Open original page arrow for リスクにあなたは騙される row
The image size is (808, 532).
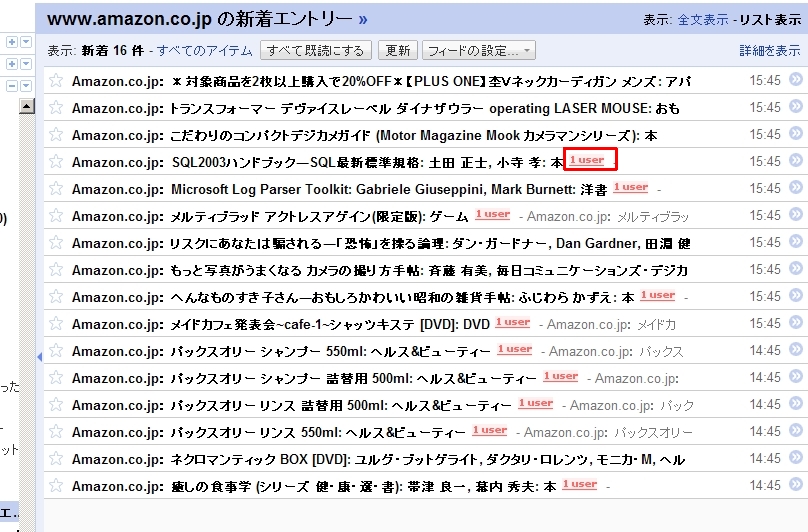796,241
